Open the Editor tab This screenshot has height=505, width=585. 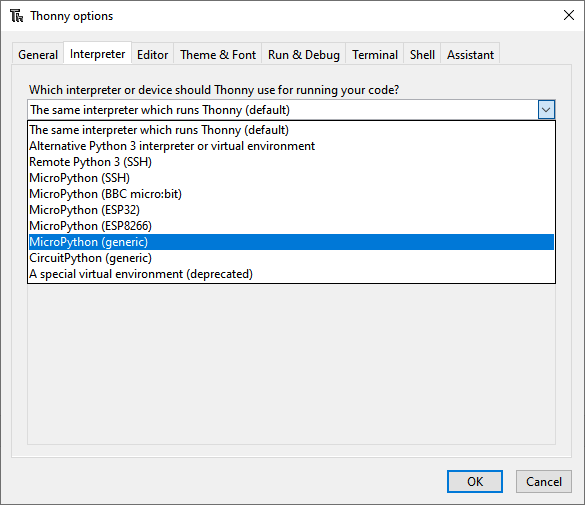click(152, 55)
